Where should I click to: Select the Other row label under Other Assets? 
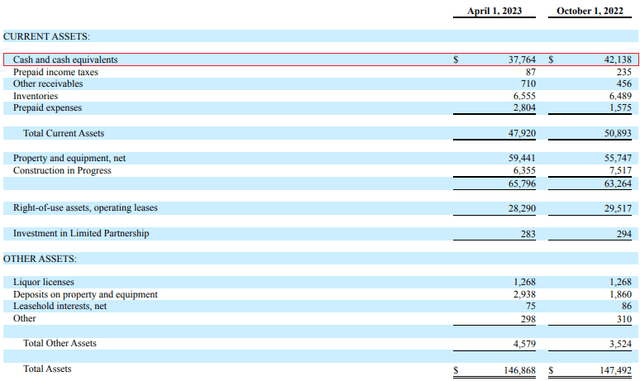pos(24,319)
